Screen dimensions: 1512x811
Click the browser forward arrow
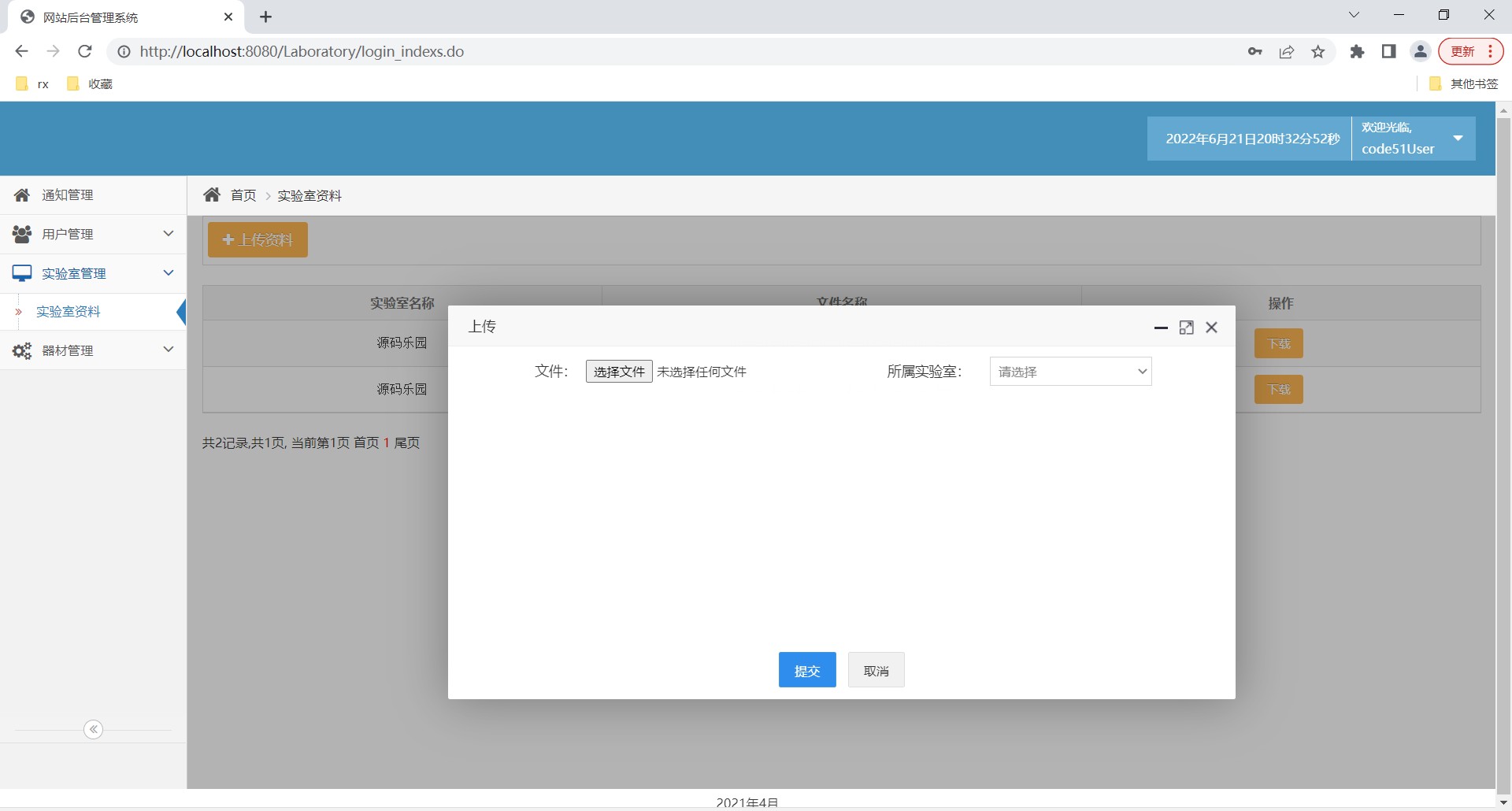[x=53, y=51]
